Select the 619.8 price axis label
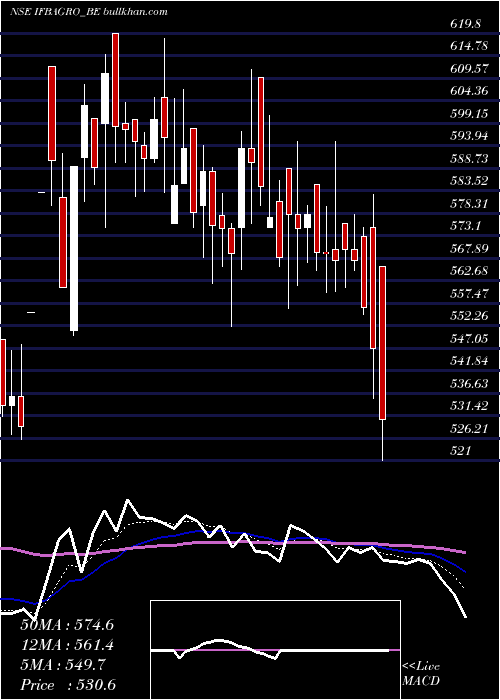The height and width of the screenshot is (700, 500). [465, 24]
